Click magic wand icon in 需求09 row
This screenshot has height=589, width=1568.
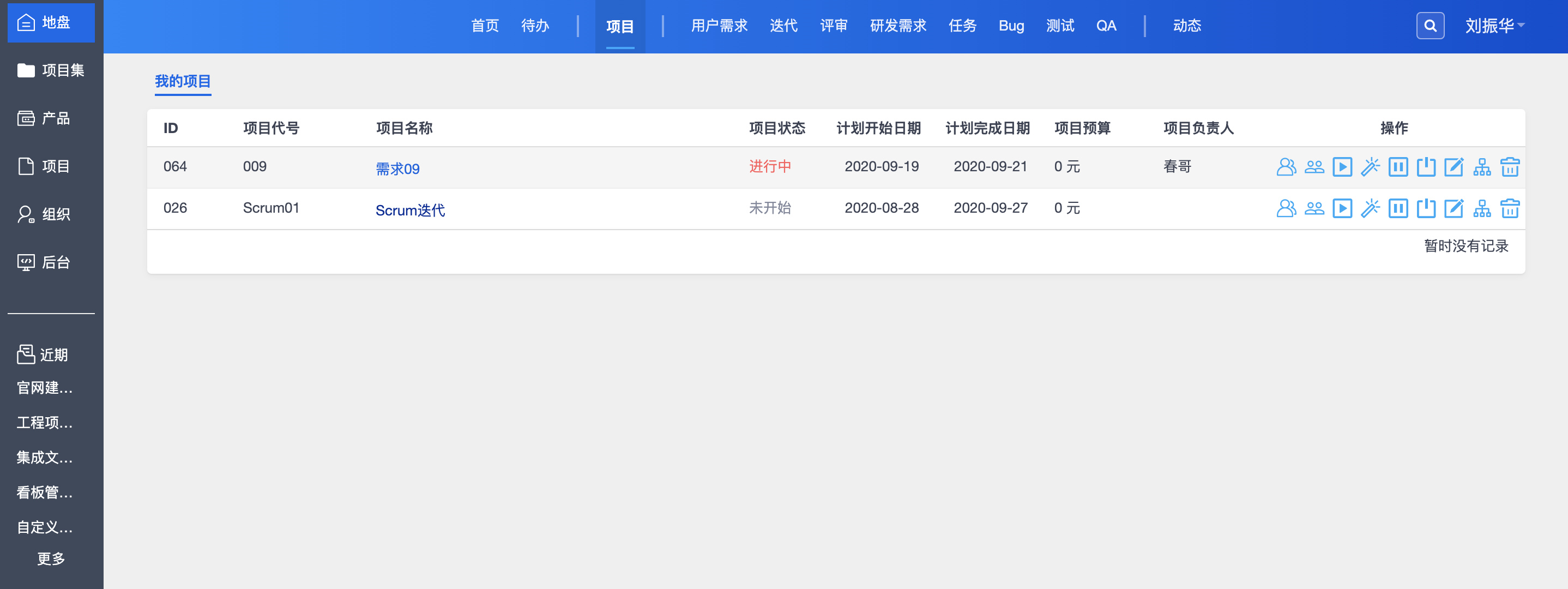click(x=1370, y=167)
